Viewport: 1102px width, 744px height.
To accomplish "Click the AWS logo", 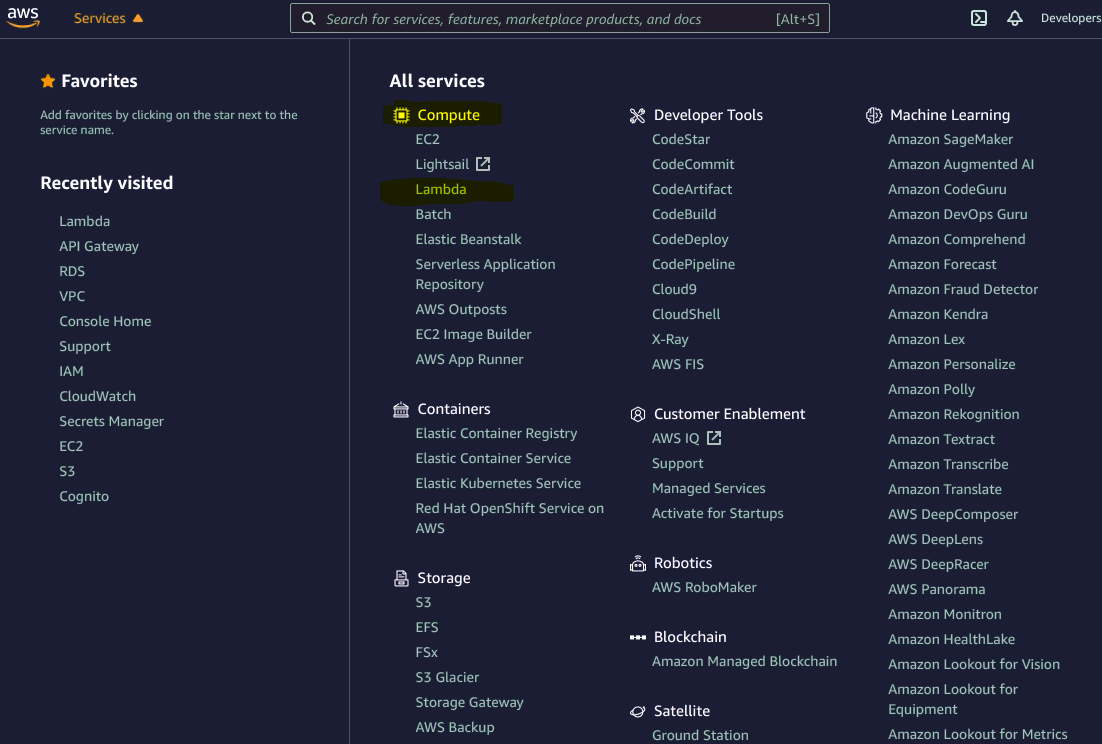I will [23, 18].
